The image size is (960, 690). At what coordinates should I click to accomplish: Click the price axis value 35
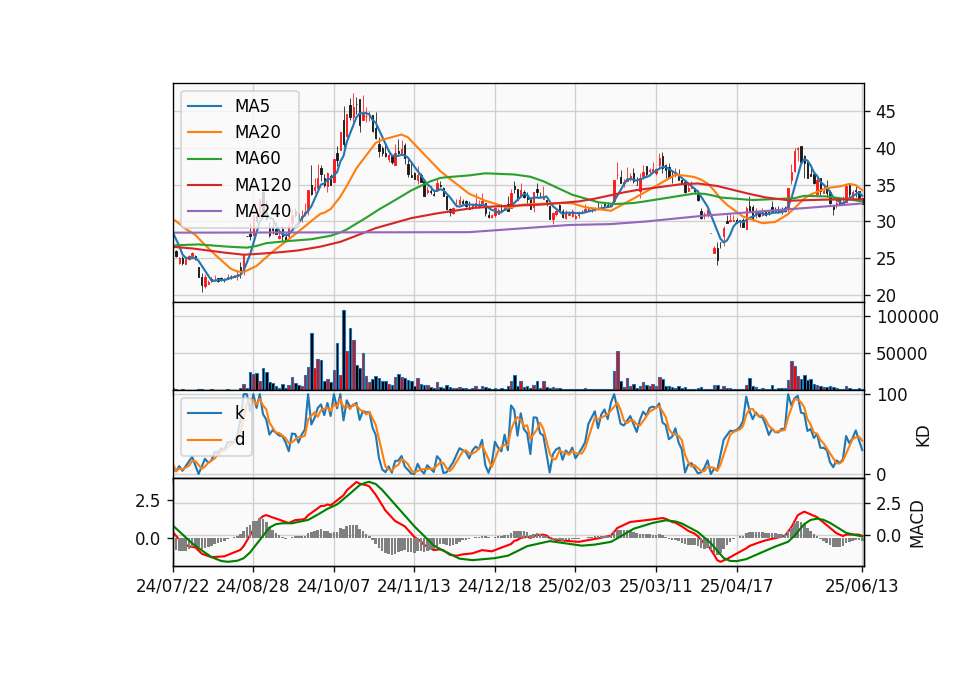(885, 186)
